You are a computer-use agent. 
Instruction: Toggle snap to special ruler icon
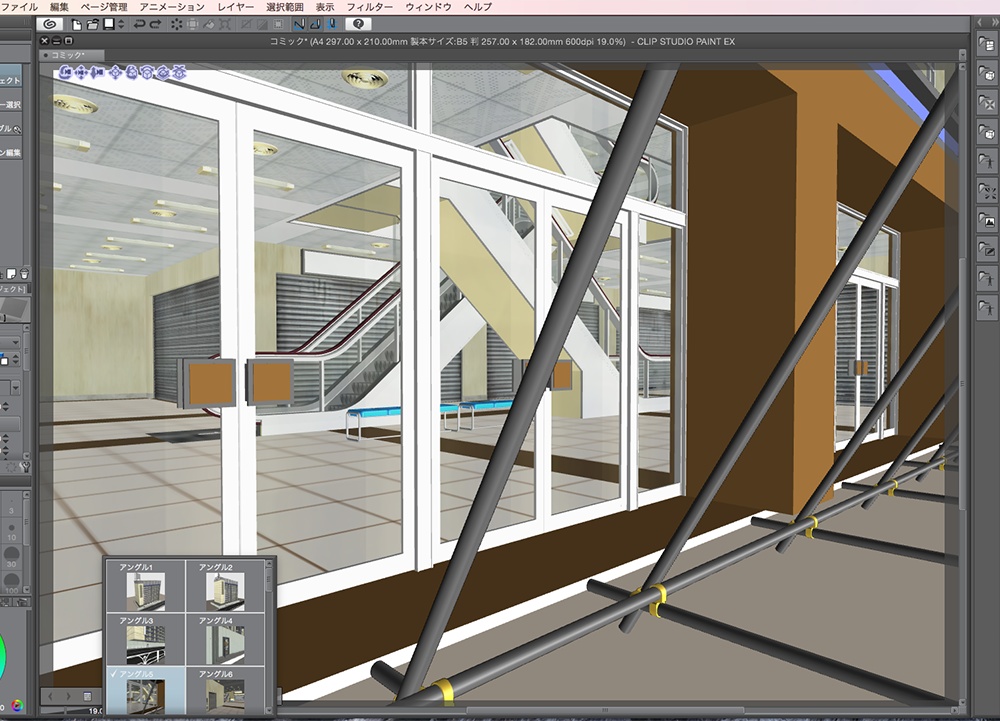(x=315, y=24)
